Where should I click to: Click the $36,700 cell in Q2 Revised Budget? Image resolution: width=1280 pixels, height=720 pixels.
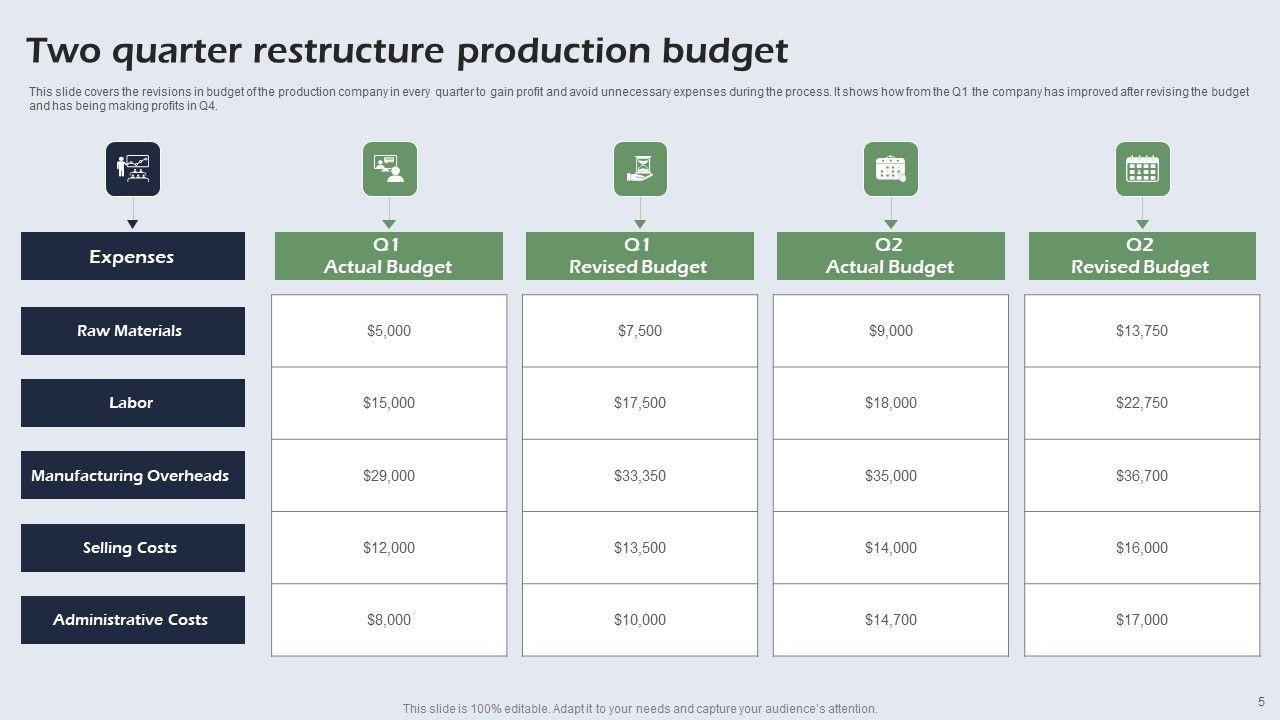pos(1142,476)
